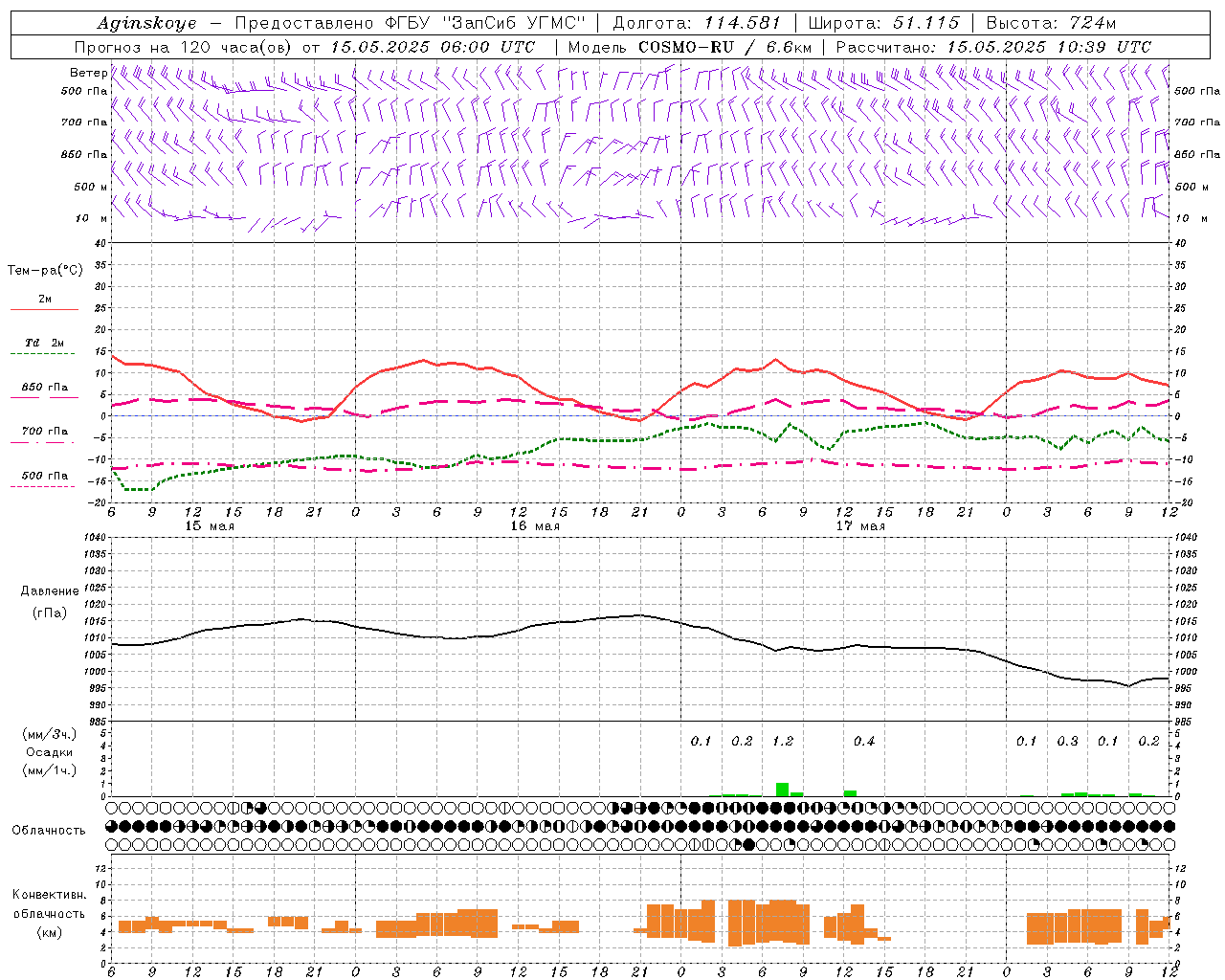Click the "Давление" pressure chart label

[x=50, y=591]
